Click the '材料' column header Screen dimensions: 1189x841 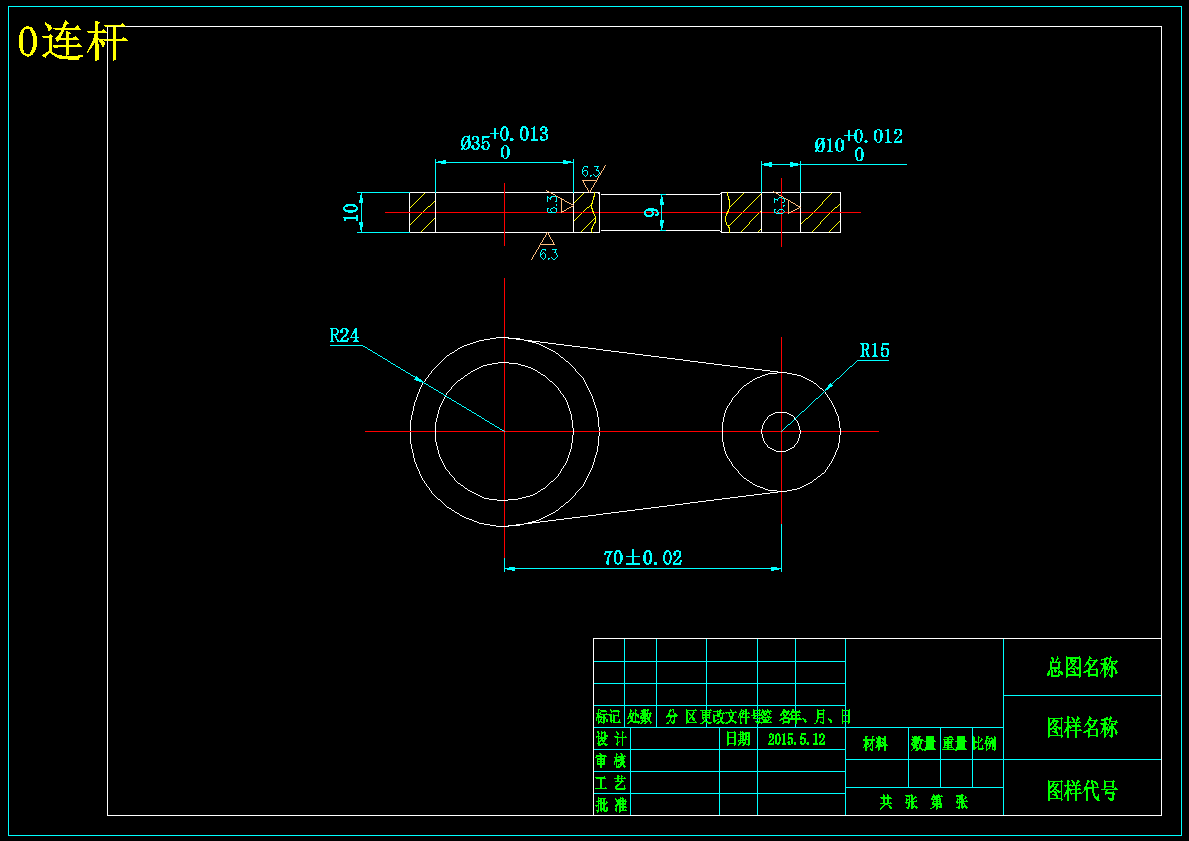tap(875, 744)
